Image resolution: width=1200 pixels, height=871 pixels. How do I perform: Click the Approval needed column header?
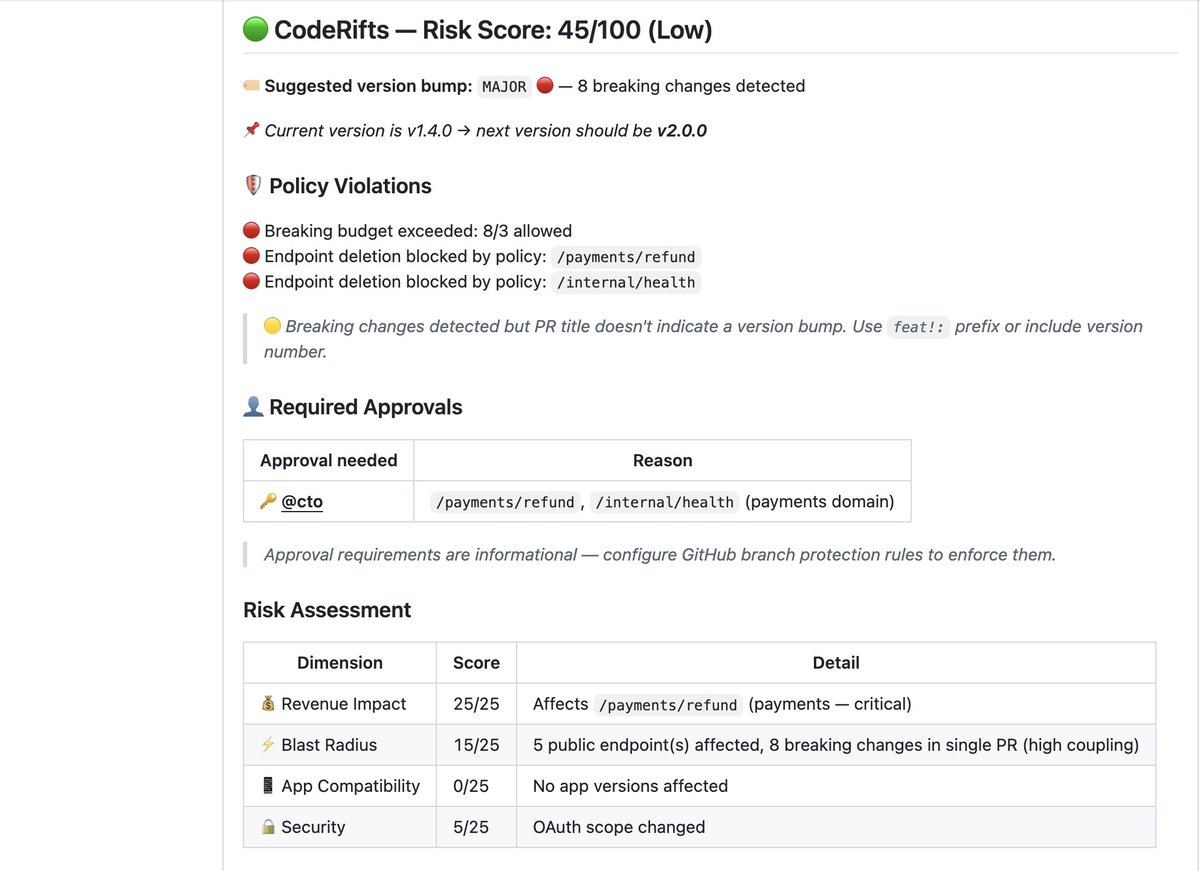tap(329, 460)
